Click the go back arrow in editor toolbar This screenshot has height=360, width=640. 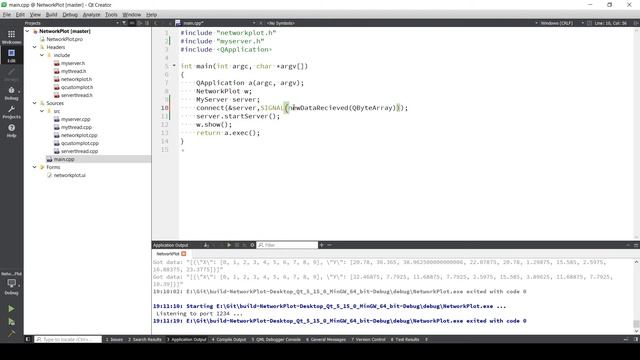[156, 23]
